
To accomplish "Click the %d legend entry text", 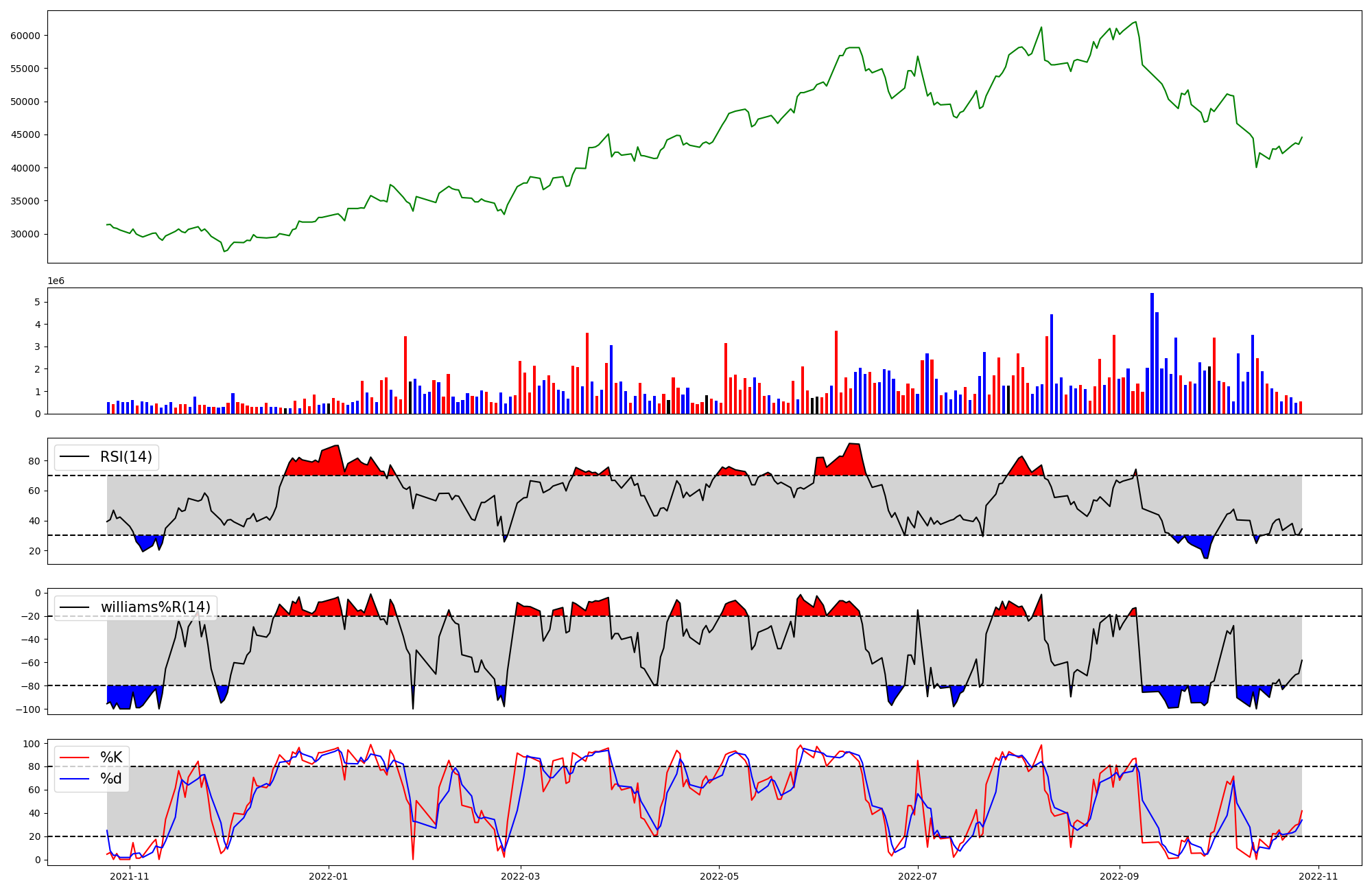I will point(111,779).
